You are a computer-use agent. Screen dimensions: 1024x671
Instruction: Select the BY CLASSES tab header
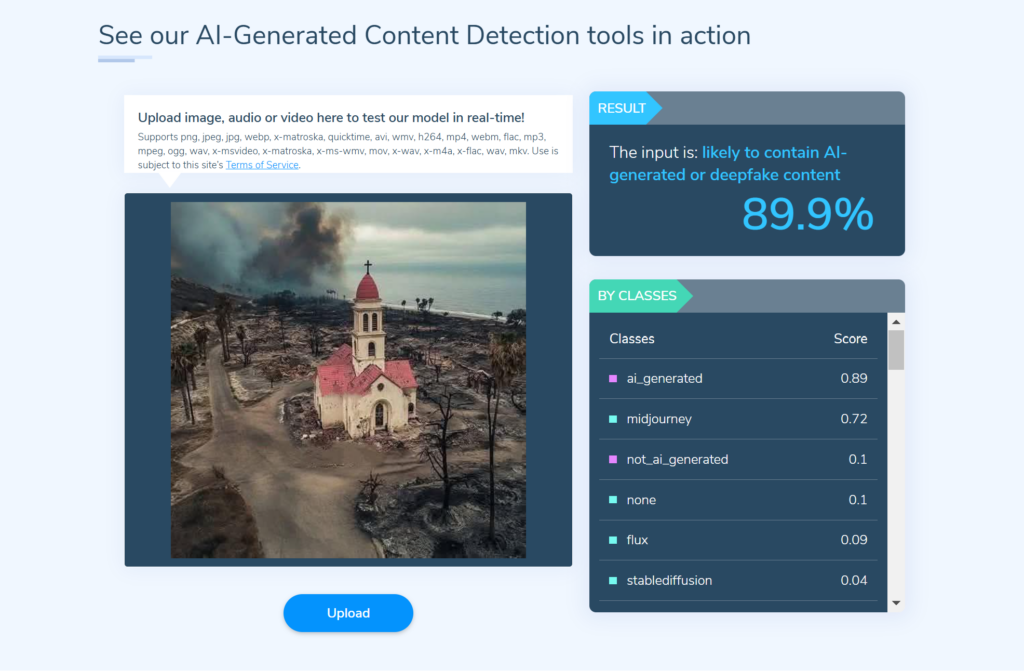coord(640,296)
